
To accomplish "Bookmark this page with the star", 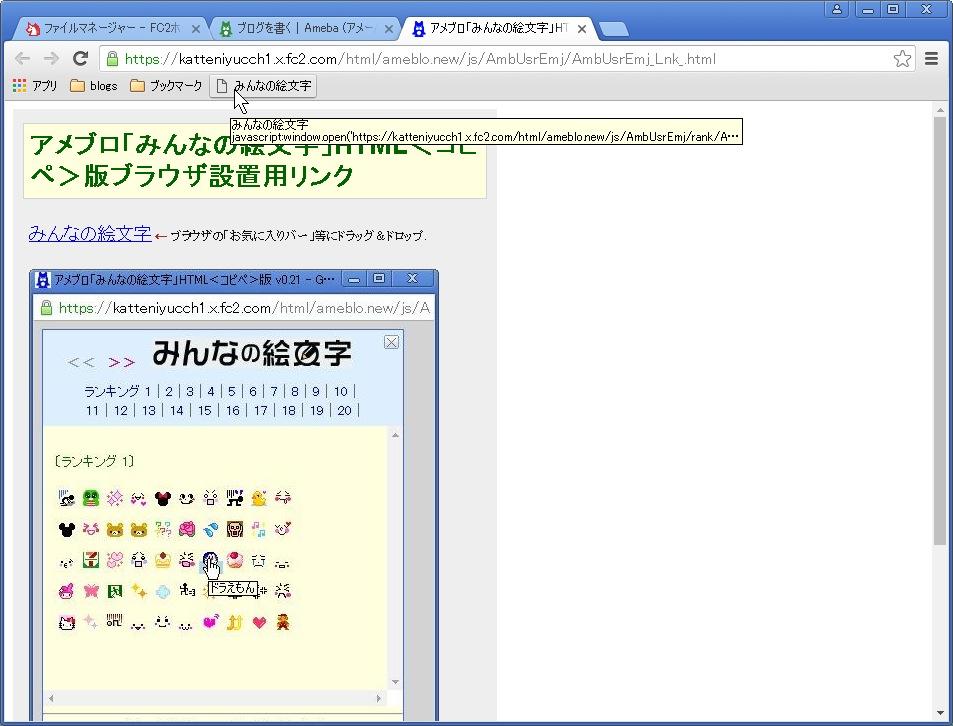I will point(902,58).
